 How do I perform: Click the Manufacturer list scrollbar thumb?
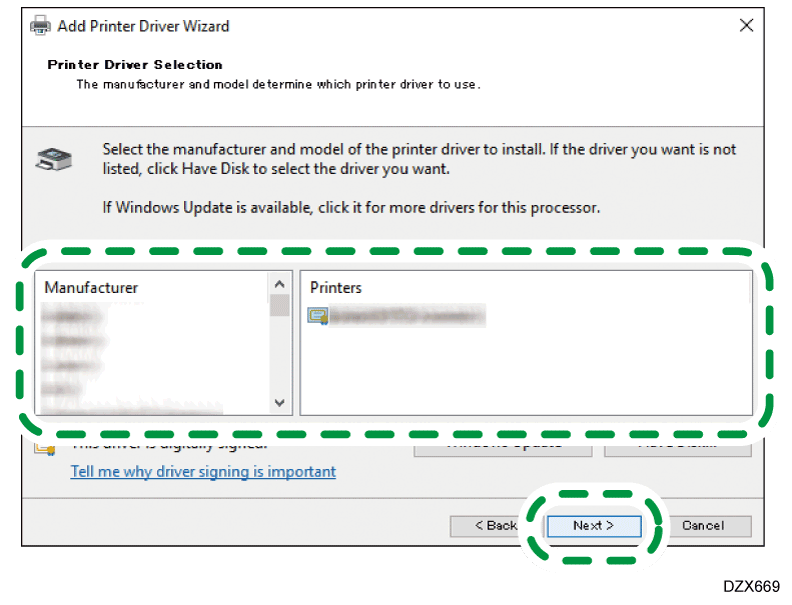point(279,306)
